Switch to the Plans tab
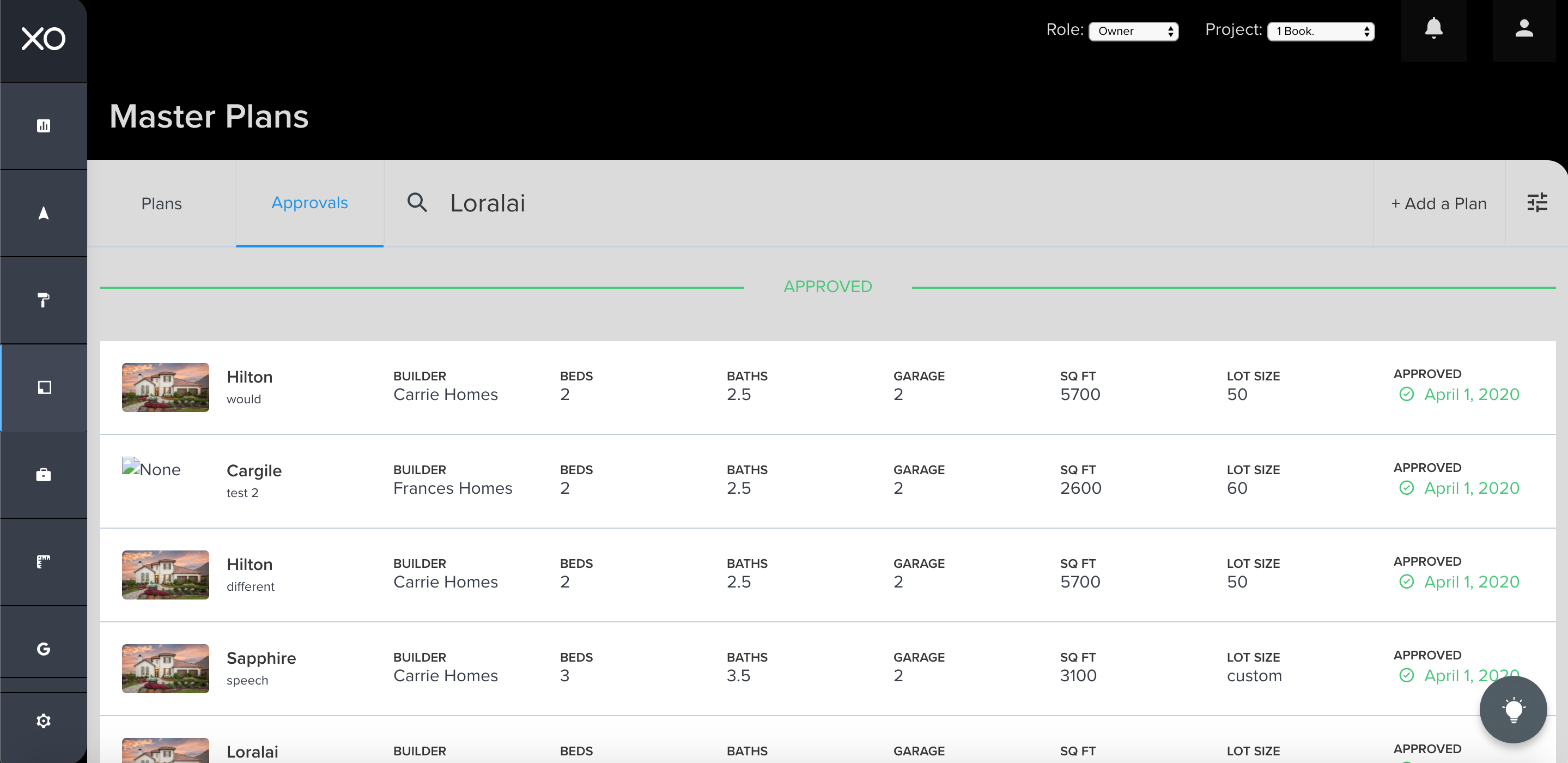Screen dimensions: 1568x763 [x=161, y=203]
